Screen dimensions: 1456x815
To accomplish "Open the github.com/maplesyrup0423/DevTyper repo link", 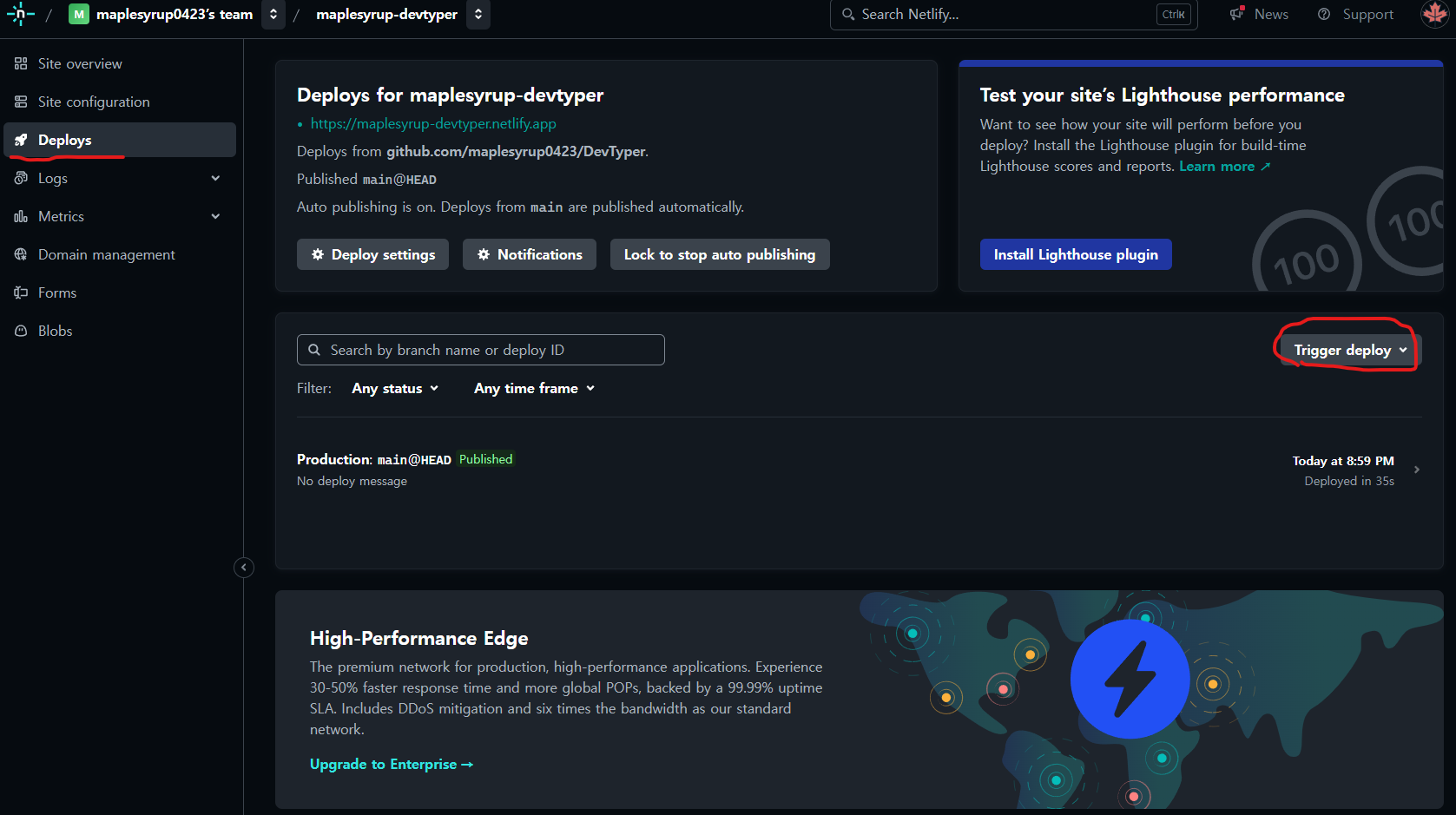I will (516, 151).
